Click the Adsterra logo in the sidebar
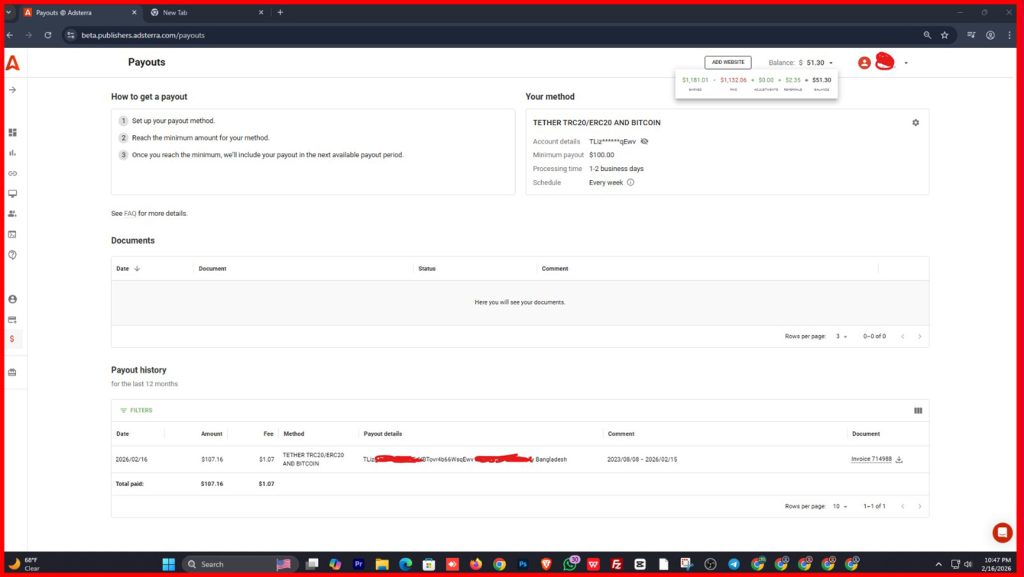The image size is (1024, 577). click(x=12, y=63)
